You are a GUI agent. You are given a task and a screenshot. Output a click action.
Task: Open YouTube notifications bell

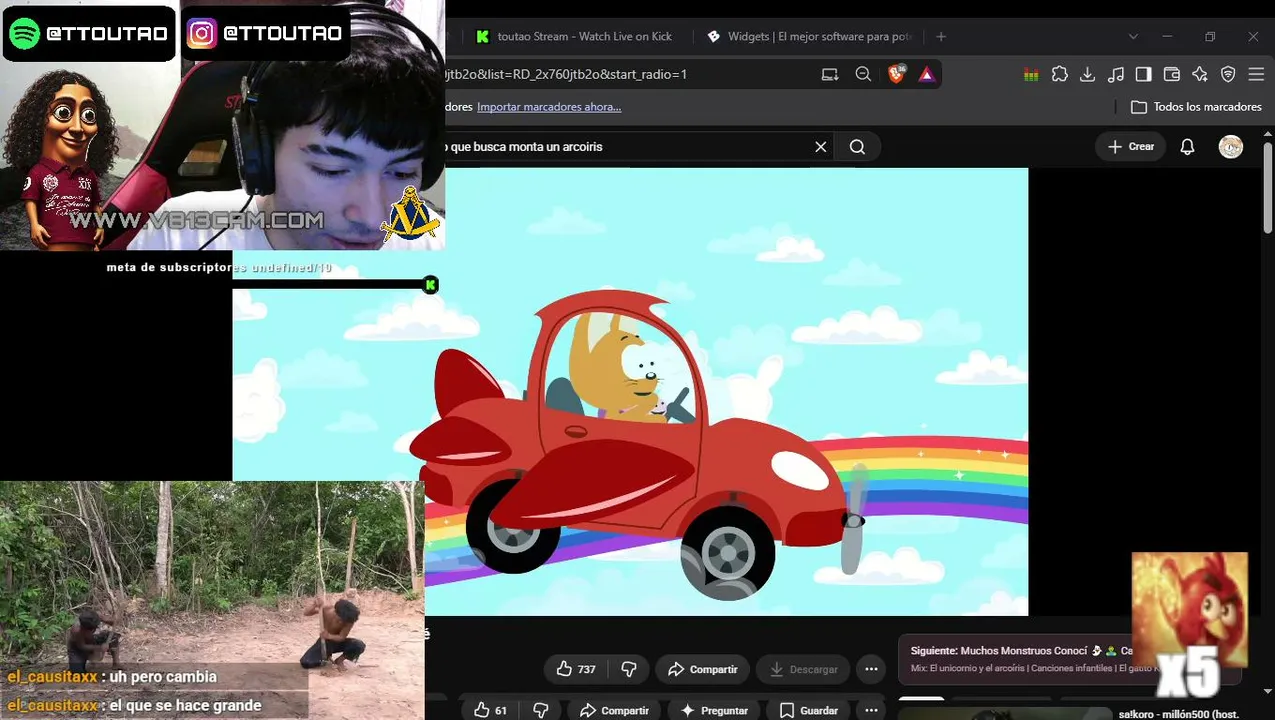1187,147
